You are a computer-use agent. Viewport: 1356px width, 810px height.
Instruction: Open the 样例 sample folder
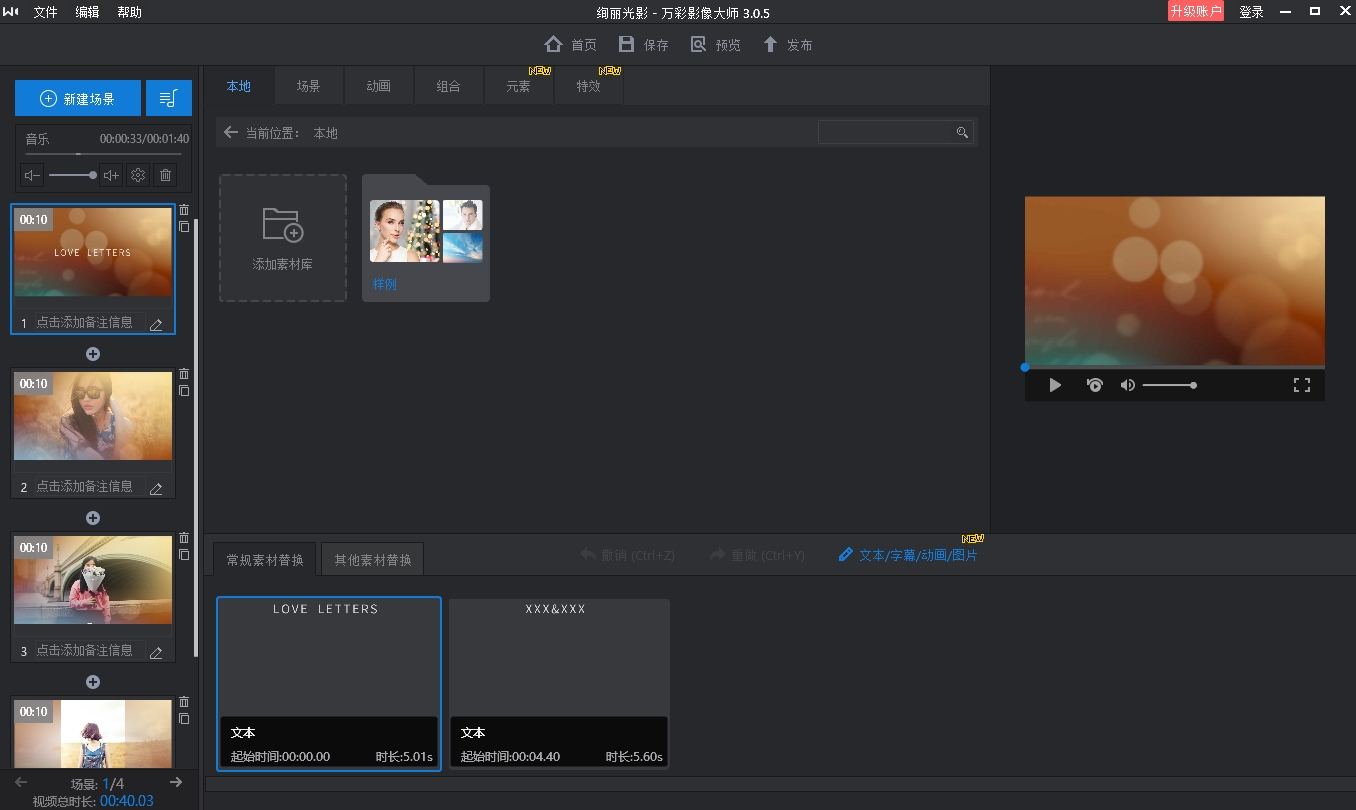426,238
